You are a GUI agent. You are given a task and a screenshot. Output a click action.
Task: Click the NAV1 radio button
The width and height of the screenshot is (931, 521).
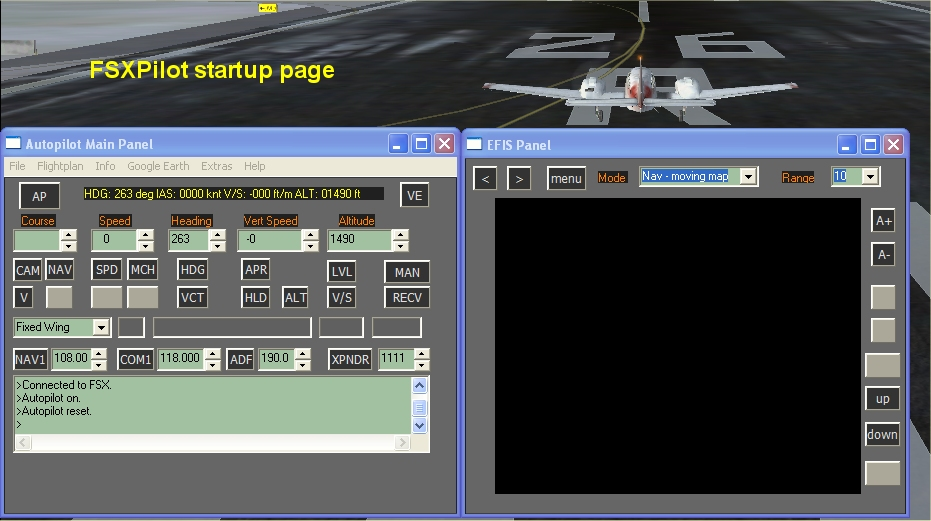pos(30,359)
